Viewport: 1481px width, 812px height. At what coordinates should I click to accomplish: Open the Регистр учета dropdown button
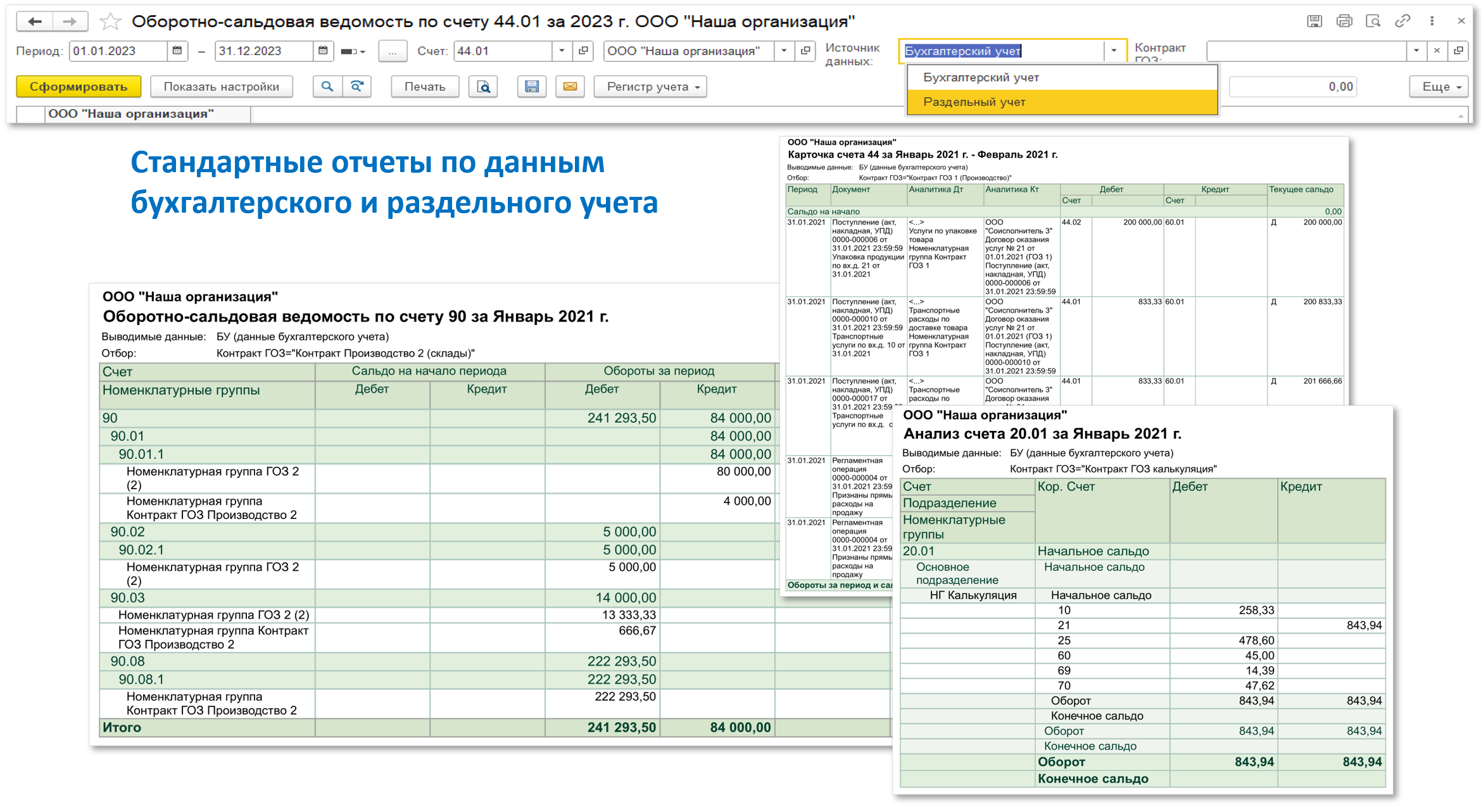pyautogui.click(x=650, y=87)
